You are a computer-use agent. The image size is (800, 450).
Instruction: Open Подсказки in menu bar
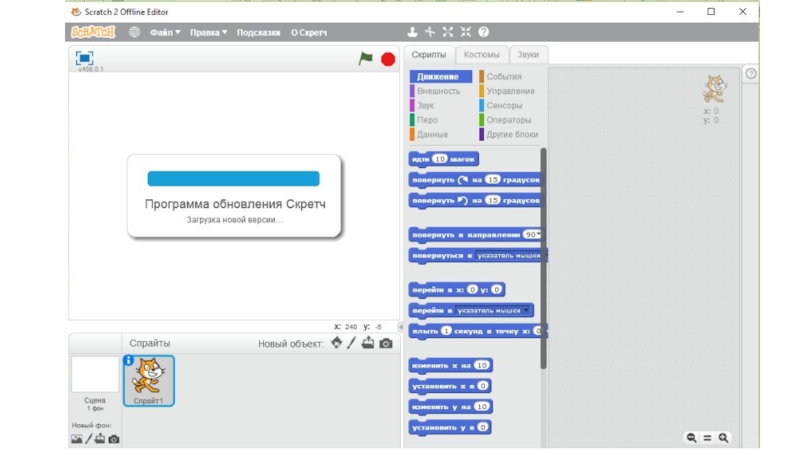tap(258, 32)
